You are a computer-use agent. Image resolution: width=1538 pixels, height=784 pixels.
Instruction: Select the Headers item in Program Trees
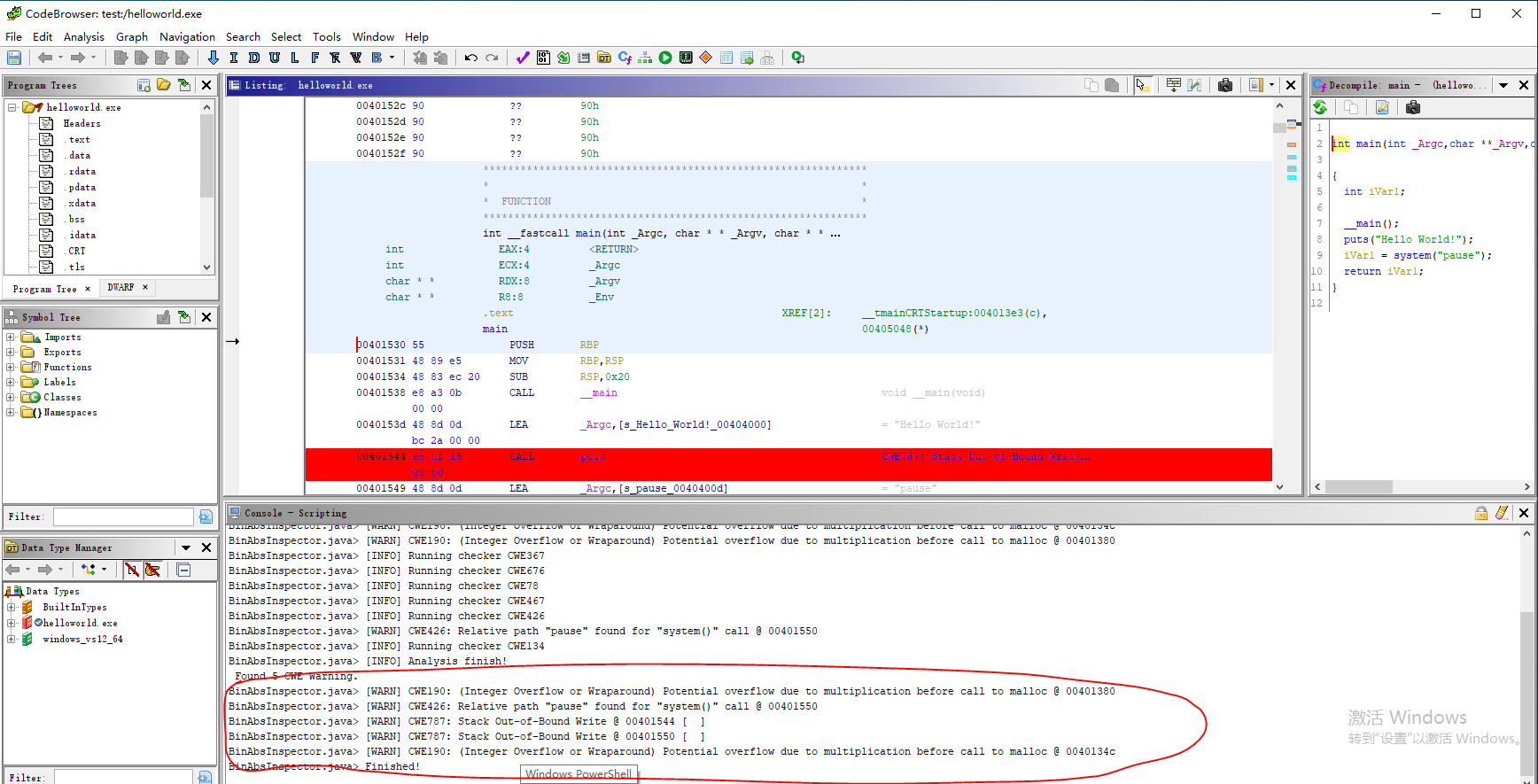82,124
